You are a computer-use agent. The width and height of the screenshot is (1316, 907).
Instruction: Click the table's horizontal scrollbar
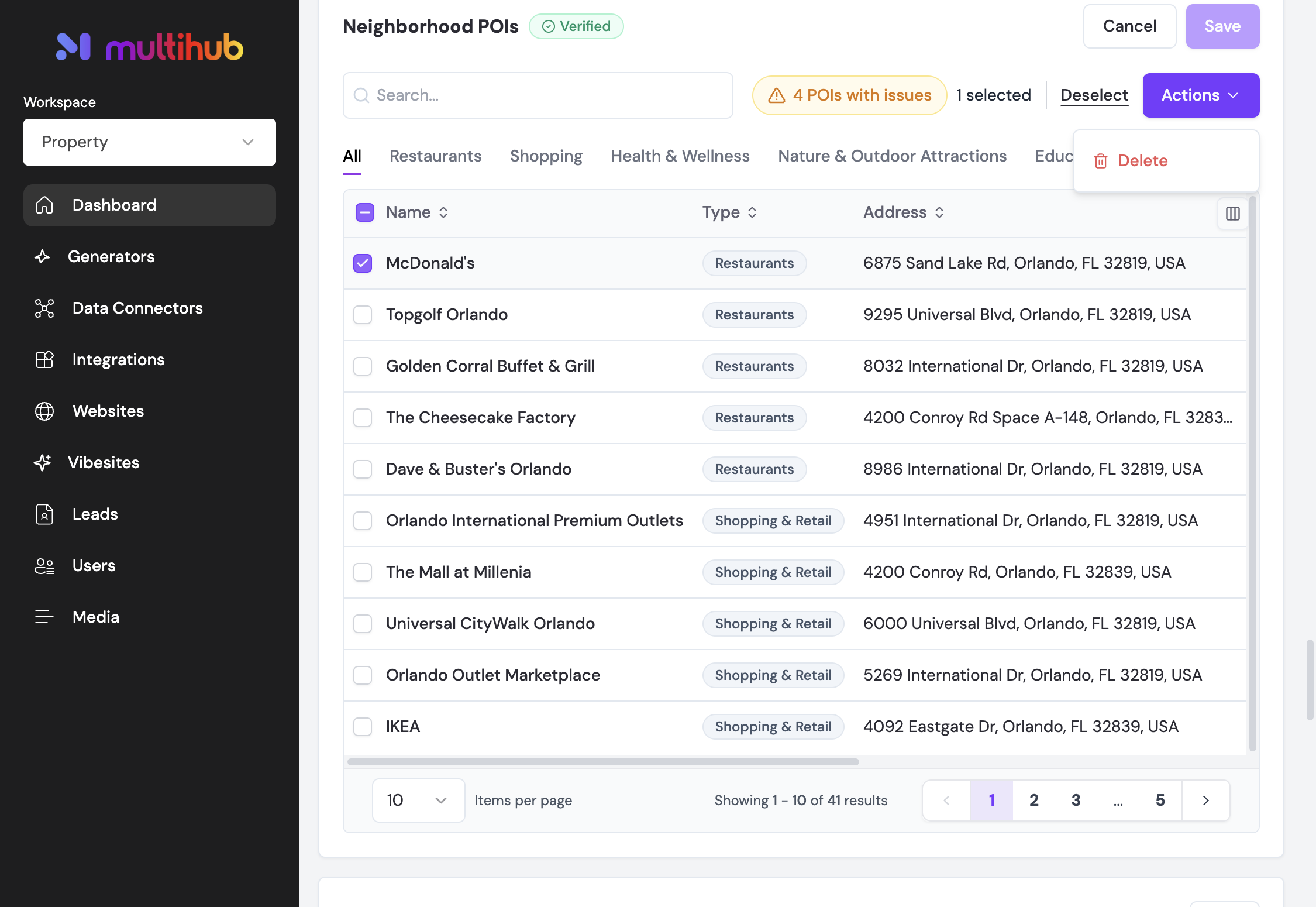tap(603, 762)
